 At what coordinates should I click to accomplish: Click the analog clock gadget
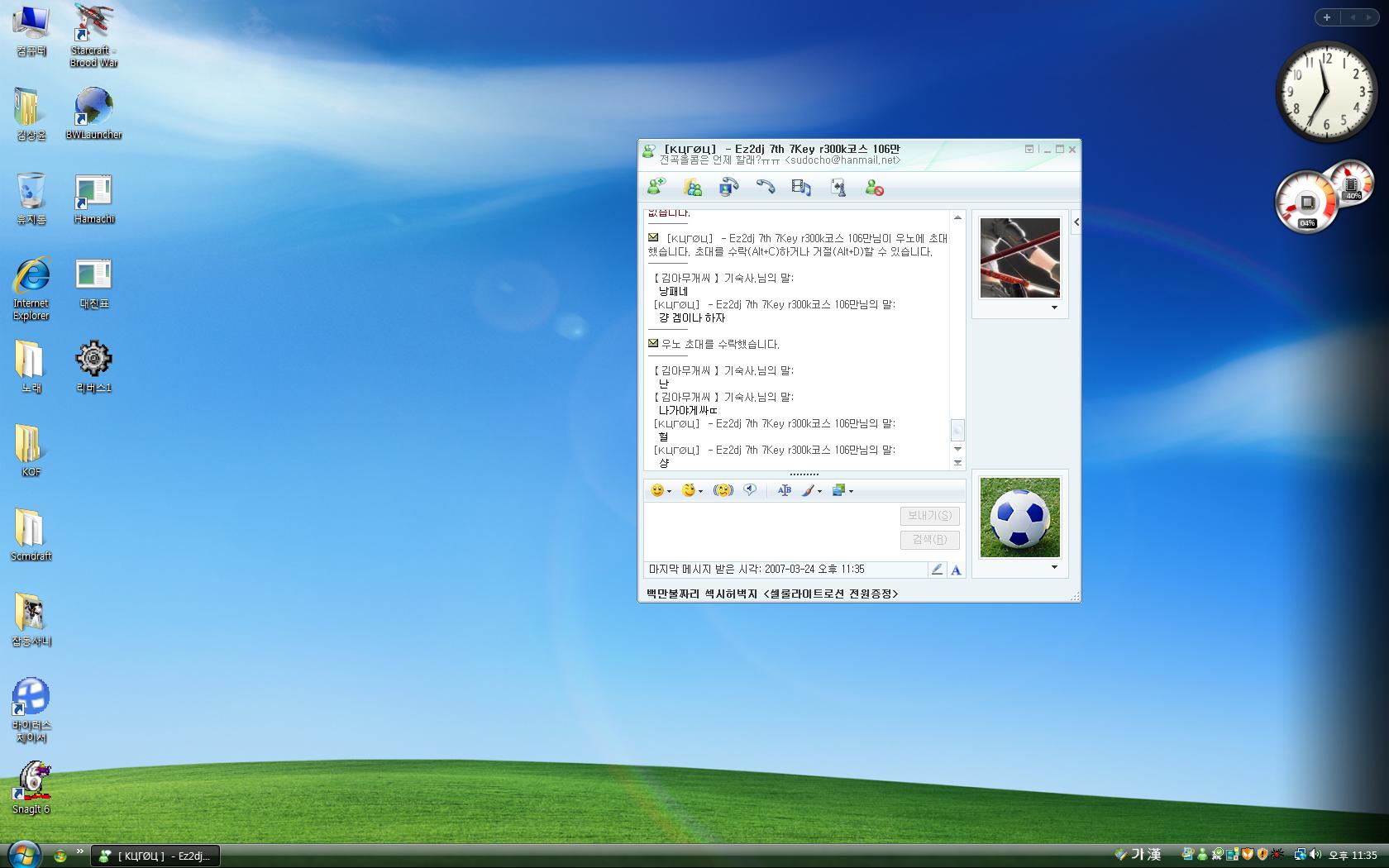tap(1326, 91)
